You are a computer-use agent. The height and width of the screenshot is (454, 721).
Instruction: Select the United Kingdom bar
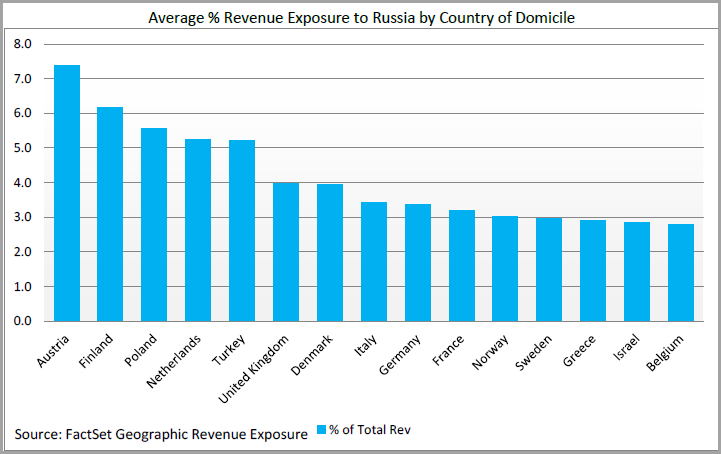pyautogui.click(x=286, y=252)
